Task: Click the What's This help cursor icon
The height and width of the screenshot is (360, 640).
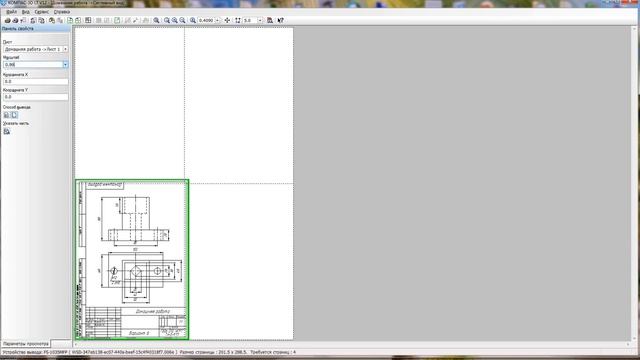Action: tap(280, 20)
